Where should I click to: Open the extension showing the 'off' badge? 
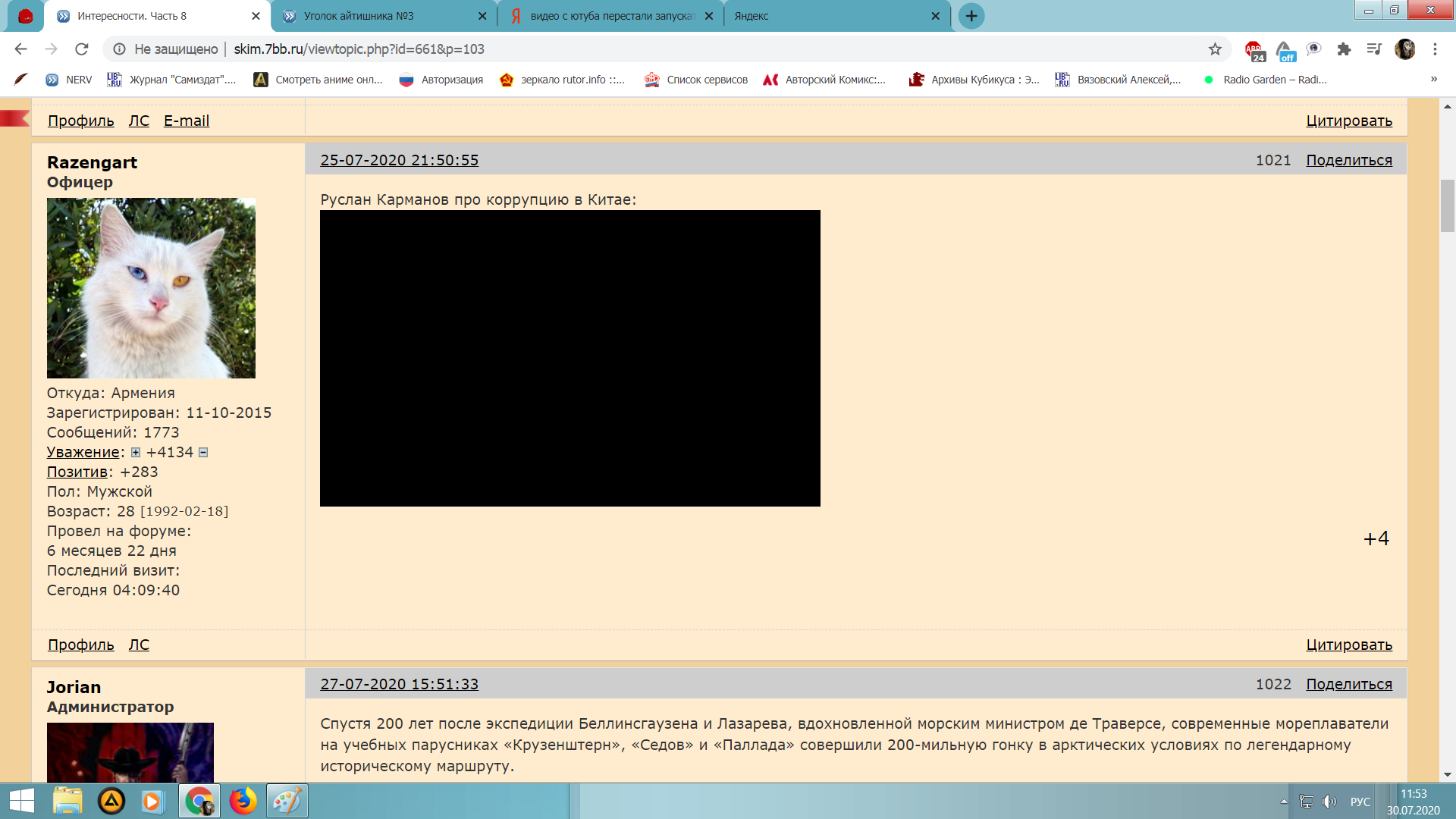(x=1285, y=50)
